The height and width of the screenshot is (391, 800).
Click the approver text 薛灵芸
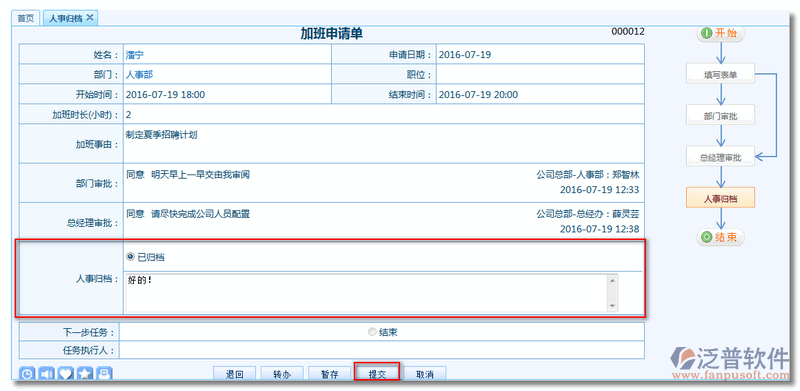pos(626,214)
